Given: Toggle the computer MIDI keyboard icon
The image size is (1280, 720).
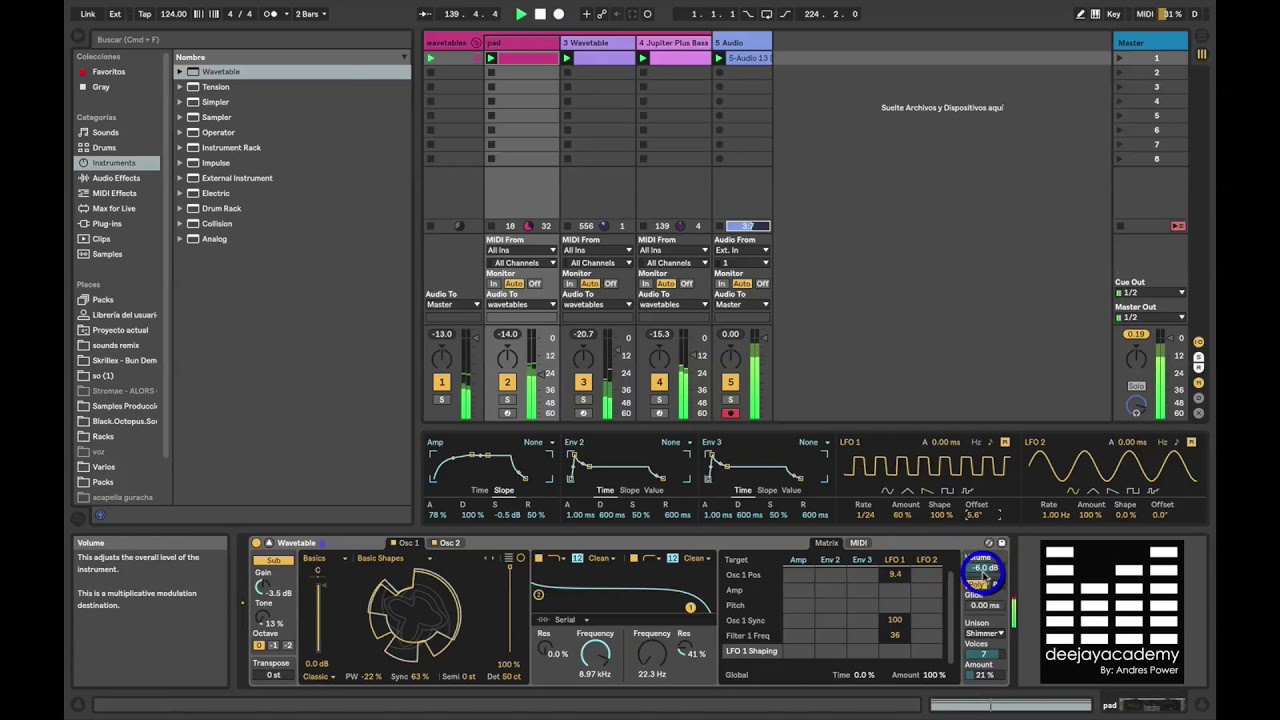Looking at the screenshot, I should [1096, 14].
